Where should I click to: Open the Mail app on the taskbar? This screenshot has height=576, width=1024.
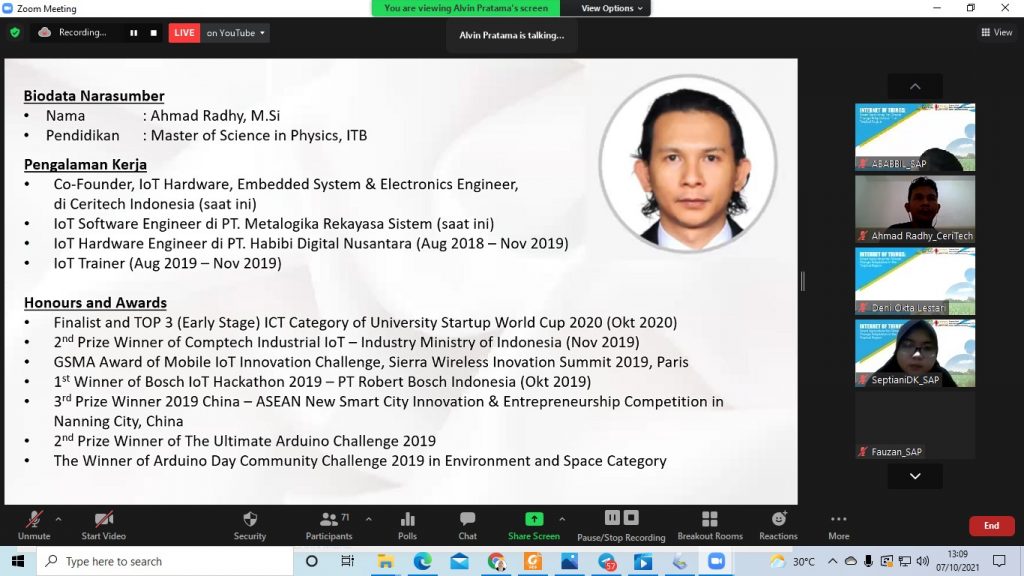pyautogui.click(x=460, y=561)
